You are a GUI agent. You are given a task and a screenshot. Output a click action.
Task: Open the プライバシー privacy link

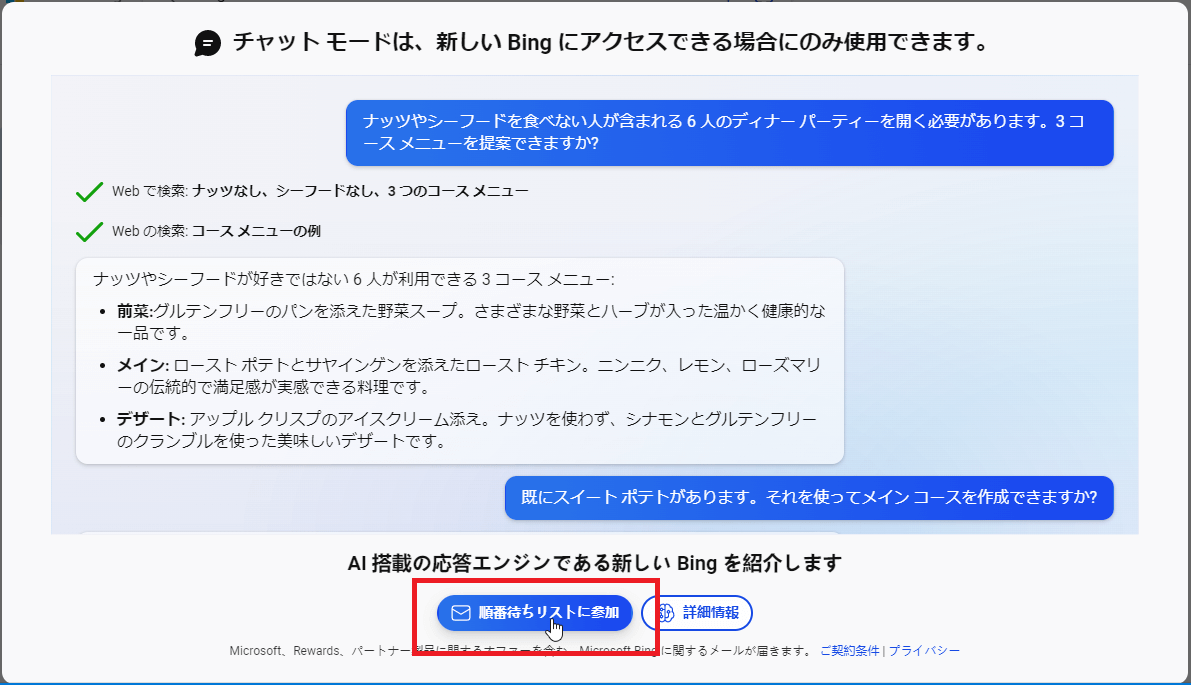924,650
